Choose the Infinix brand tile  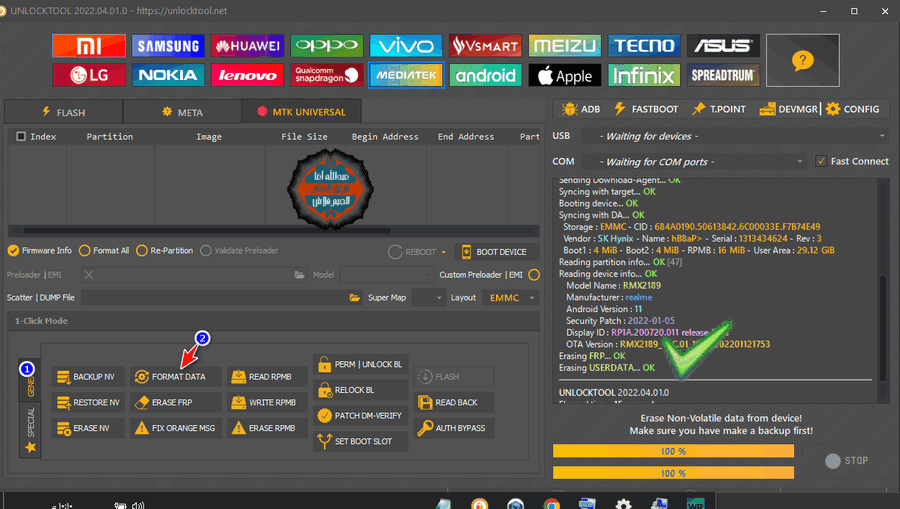(644, 75)
